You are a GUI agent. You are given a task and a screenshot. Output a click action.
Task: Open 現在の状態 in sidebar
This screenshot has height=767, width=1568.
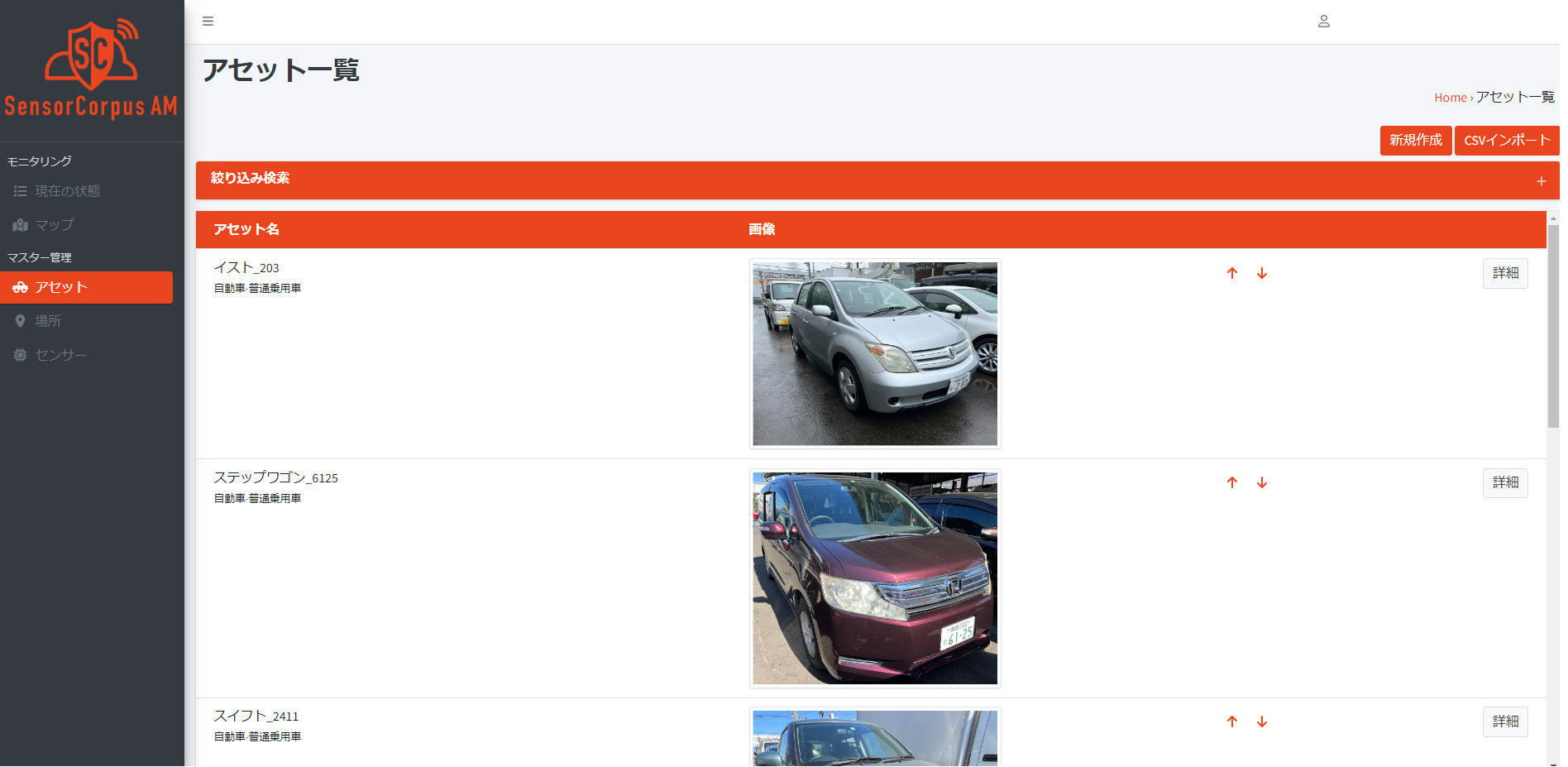click(68, 191)
